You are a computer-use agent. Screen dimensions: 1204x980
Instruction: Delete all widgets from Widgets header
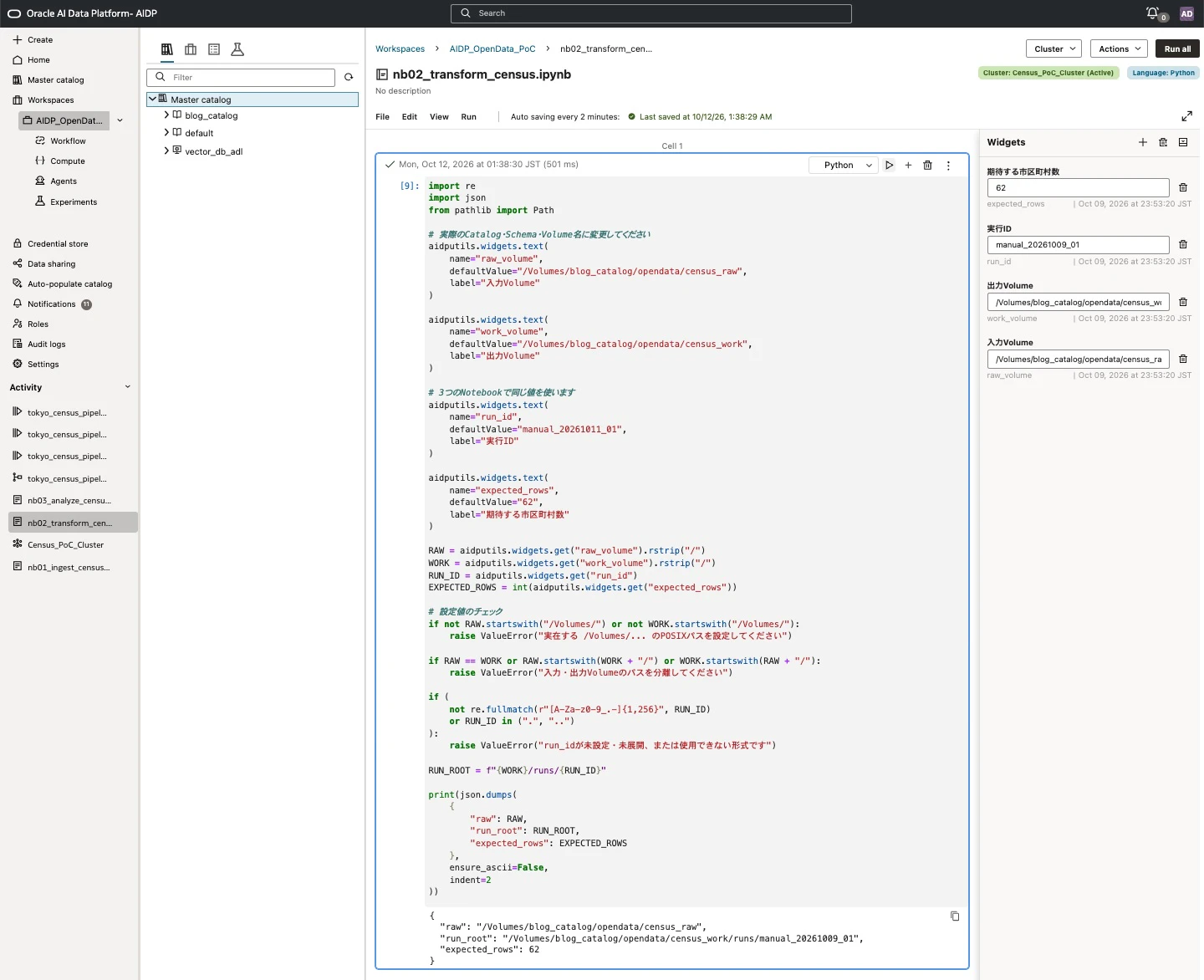[1163, 142]
